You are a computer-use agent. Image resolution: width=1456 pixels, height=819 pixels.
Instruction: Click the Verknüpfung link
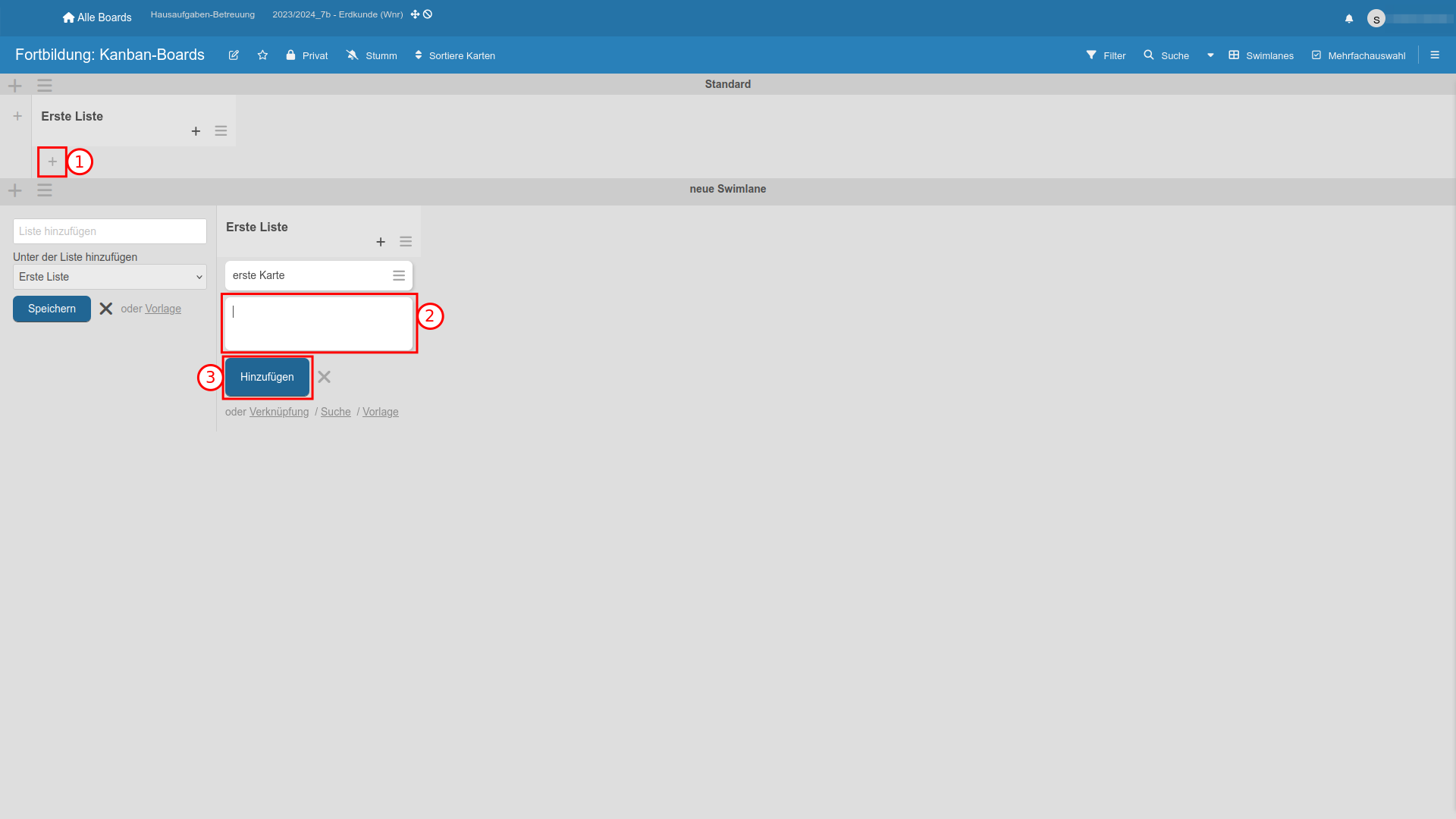(279, 412)
